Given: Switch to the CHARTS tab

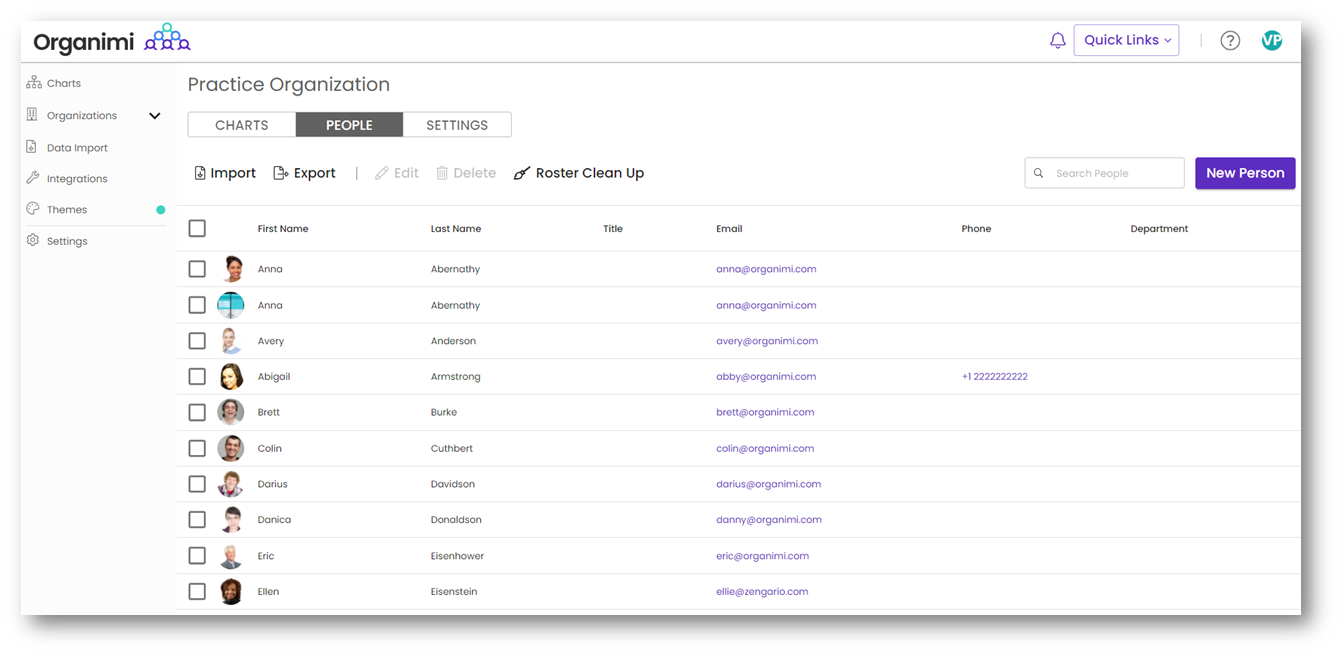Looking at the screenshot, I should click(x=242, y=125).
